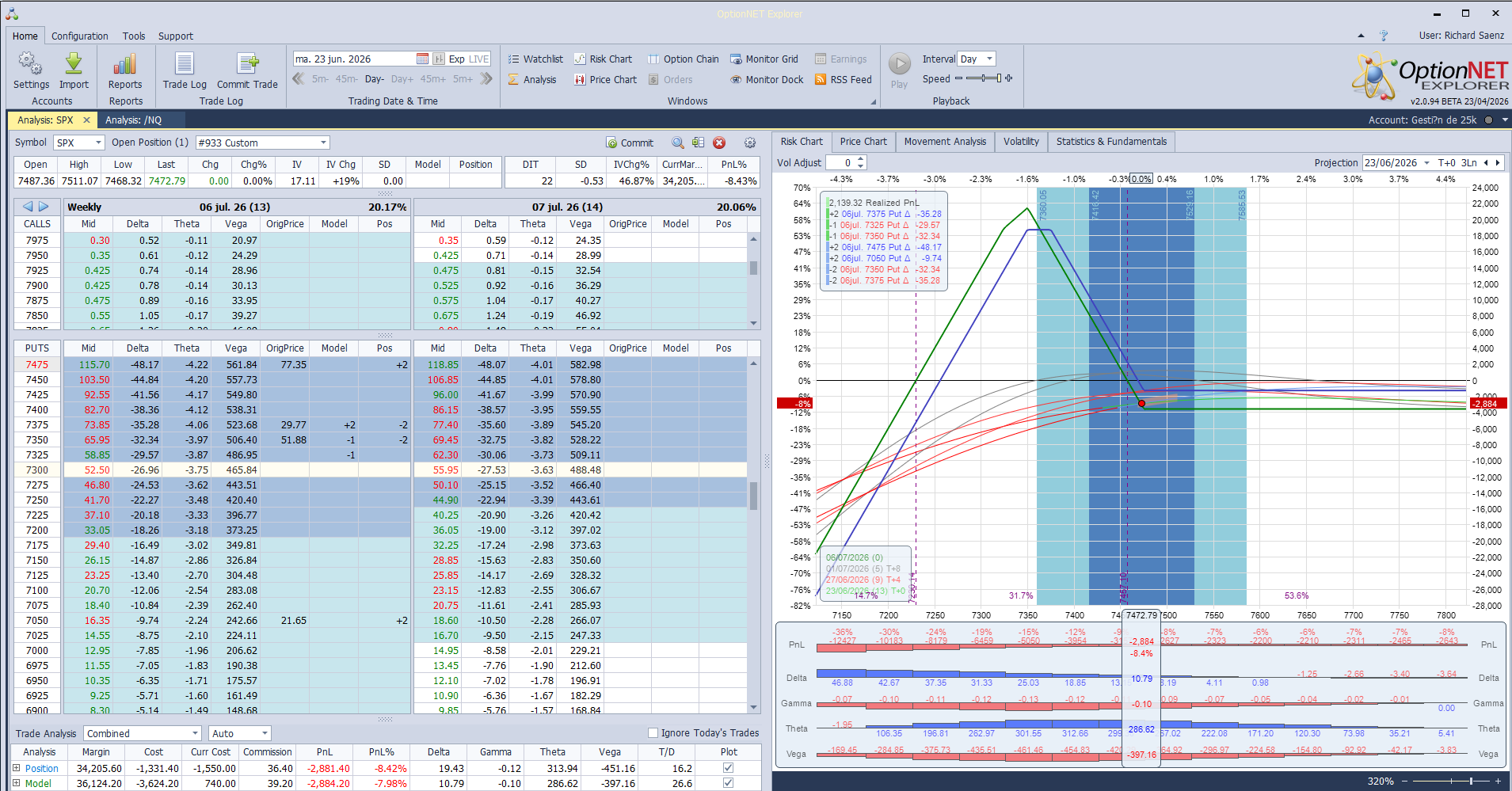Open the Analysis window from ribbon
This screenshot has width=1512, height=791.
tap(532, 79)
